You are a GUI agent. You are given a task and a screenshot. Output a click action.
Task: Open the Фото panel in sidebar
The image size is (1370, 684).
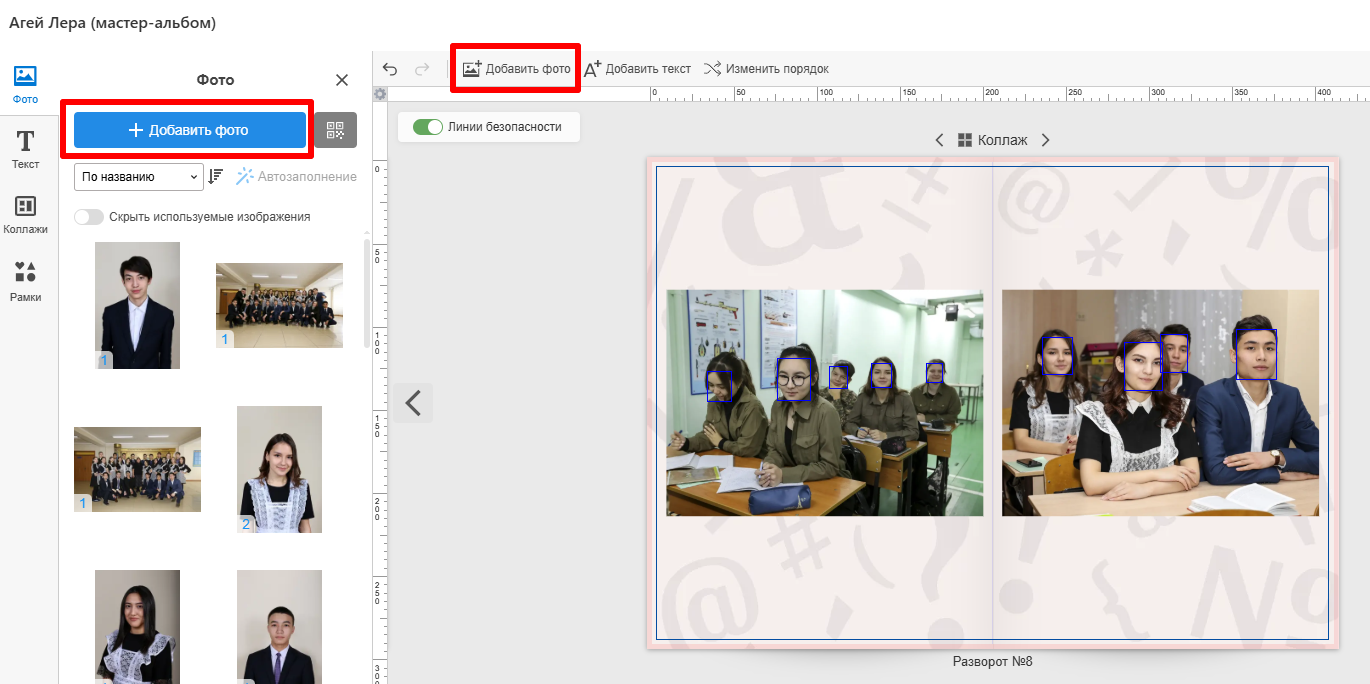tap(26, 85)
